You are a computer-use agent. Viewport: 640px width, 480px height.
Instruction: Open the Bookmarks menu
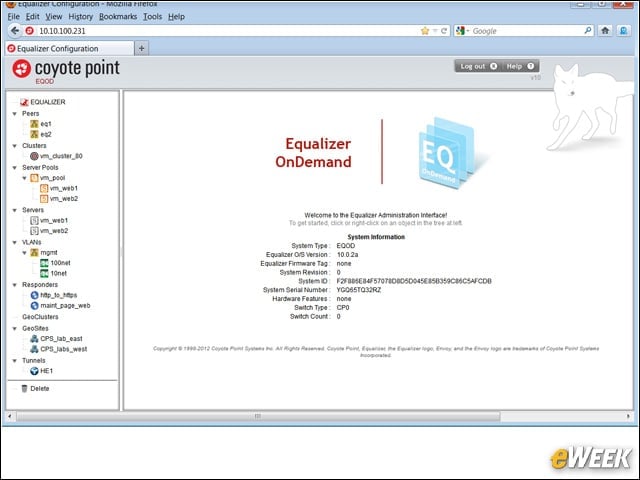(x=118, y=17)
